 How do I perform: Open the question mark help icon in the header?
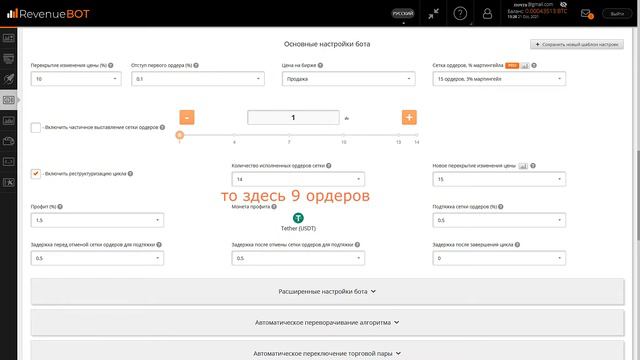click(460, 14)
